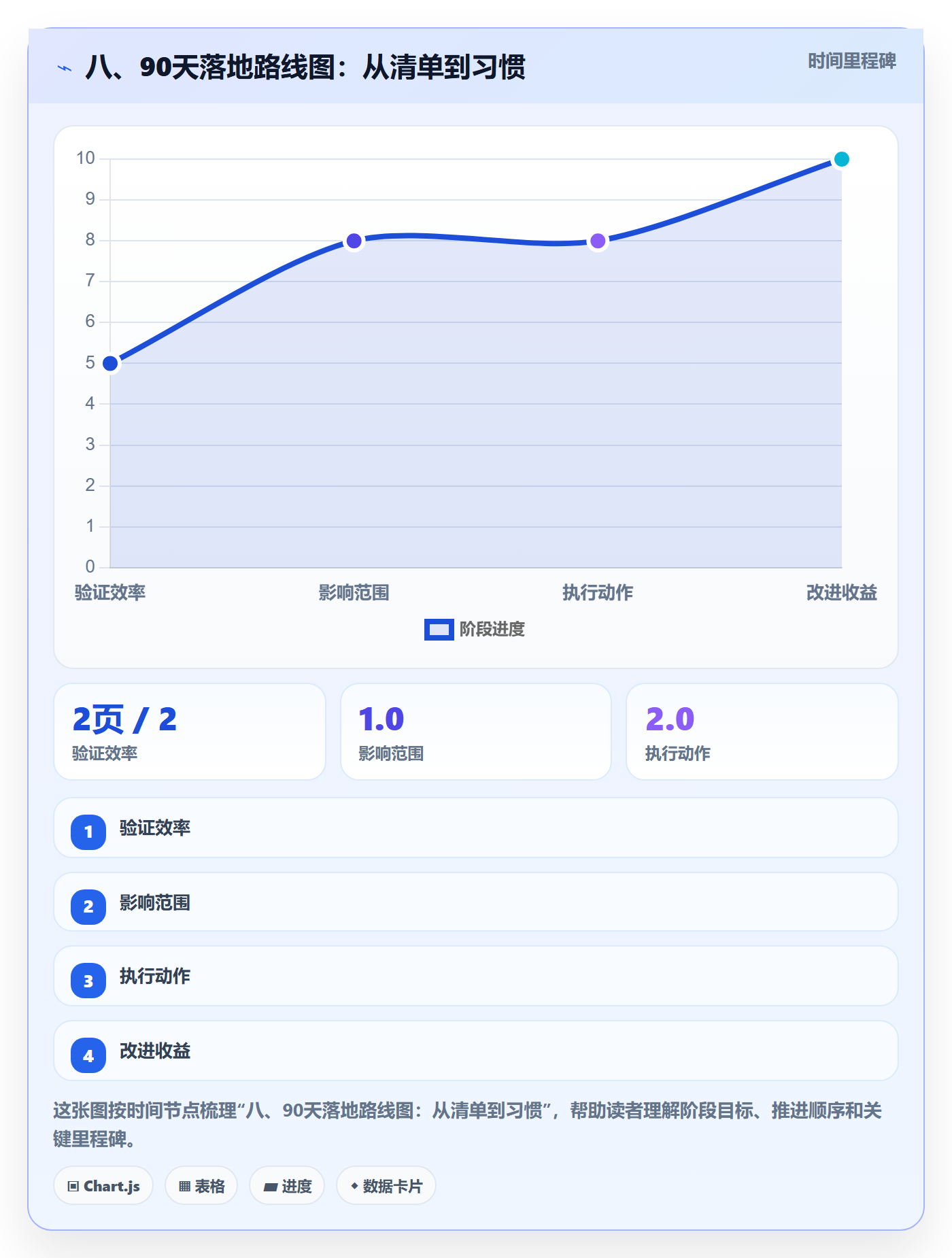Select the 进度 tag
952x1258 pixels.
click(x=287, y=1186)
